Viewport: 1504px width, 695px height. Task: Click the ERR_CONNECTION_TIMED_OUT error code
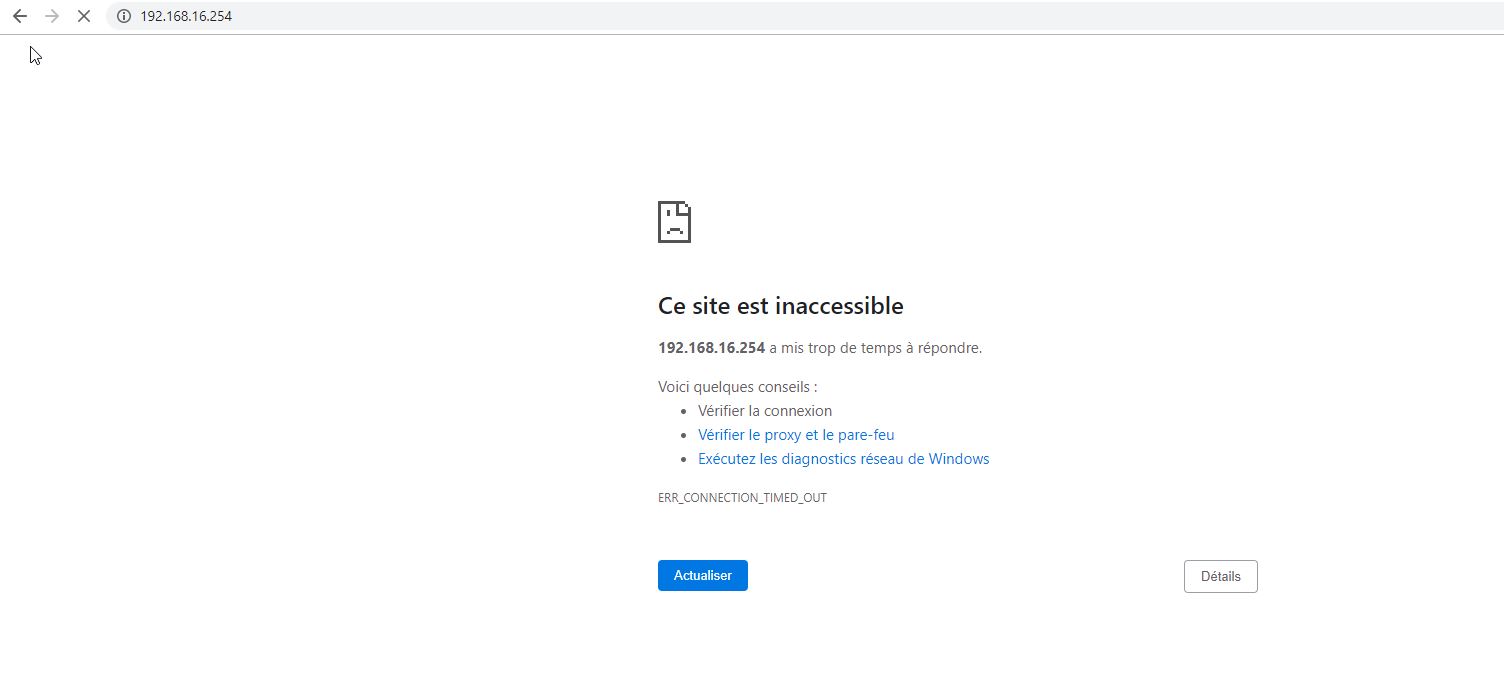pyautogui.click(x=742, y=498)
